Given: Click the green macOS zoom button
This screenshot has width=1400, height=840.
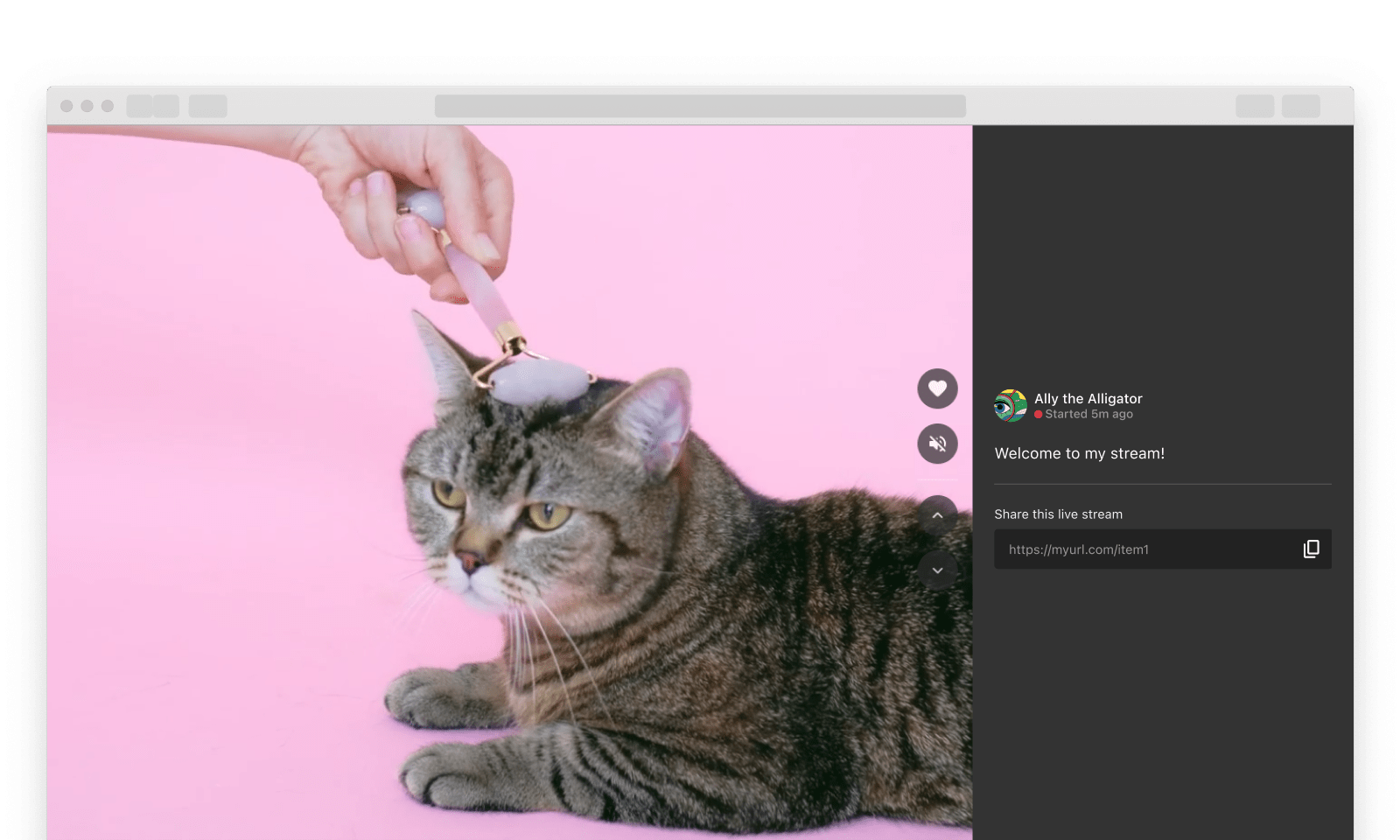Looking at the screenshot, I should [108, 106].
